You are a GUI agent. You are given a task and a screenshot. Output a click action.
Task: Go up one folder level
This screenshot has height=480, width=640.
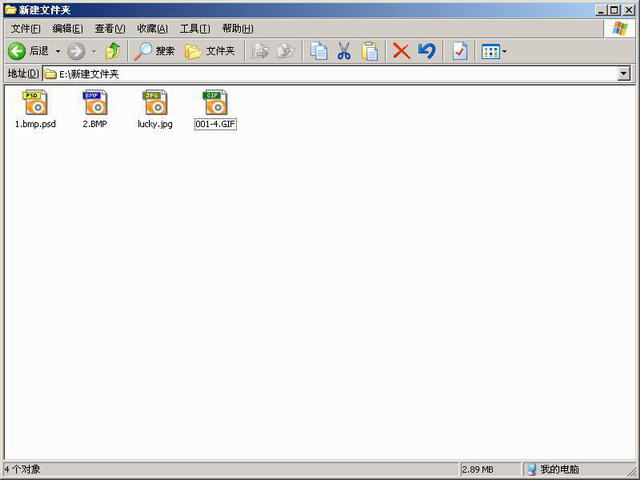point(113,51)
